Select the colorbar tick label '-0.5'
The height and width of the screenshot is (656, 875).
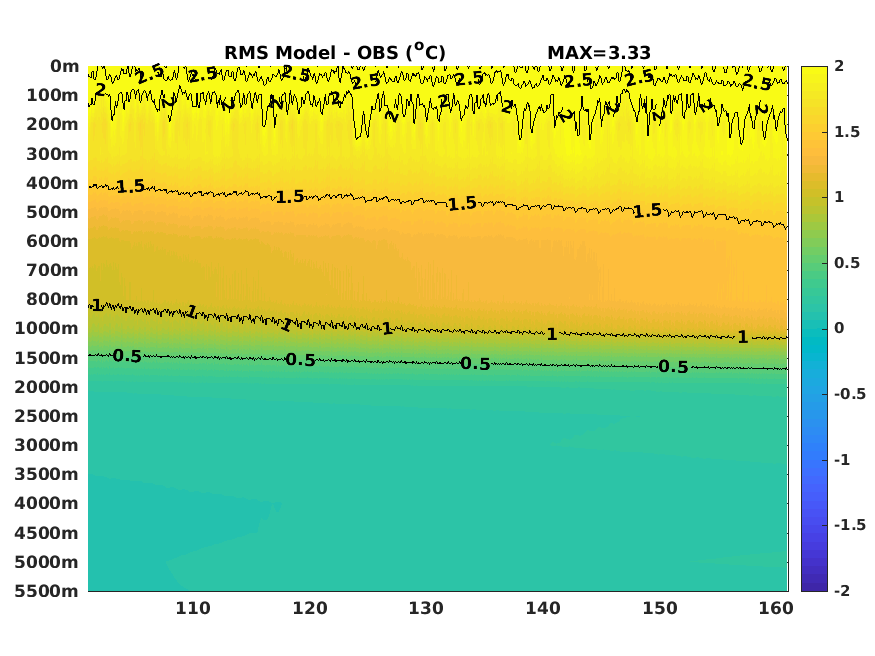coord(850,394)
